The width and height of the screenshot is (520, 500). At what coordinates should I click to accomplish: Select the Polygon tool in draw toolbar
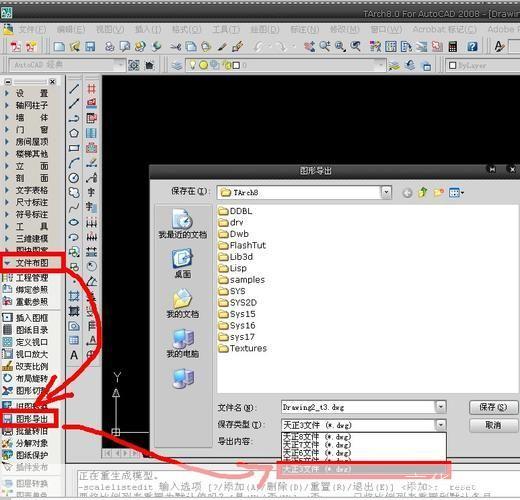click(74, 133)
